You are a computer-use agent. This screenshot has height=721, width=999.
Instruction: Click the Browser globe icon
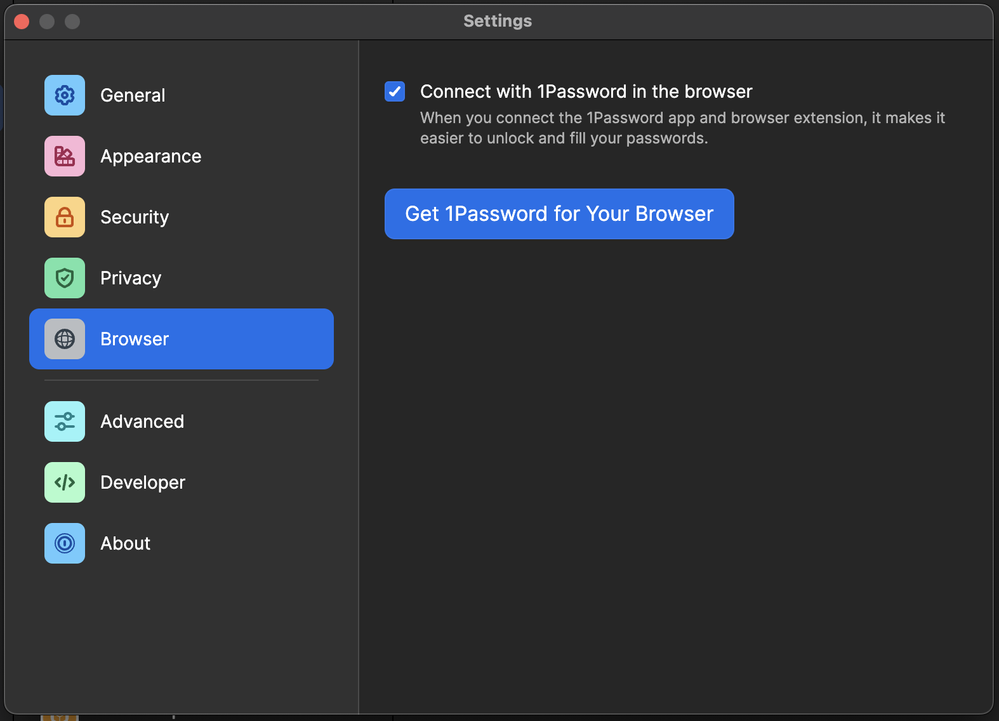click(x=64, y=339)
